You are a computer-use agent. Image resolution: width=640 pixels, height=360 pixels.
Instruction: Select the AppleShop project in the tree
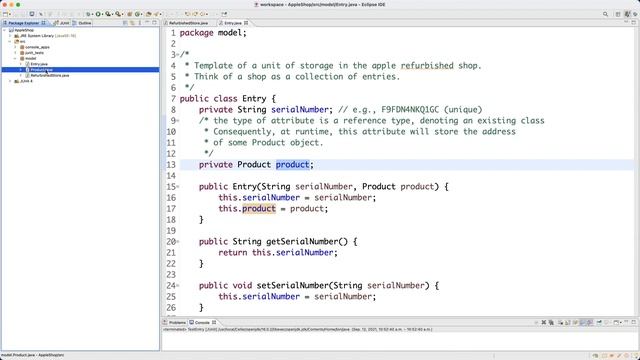[x=24, y=30]
